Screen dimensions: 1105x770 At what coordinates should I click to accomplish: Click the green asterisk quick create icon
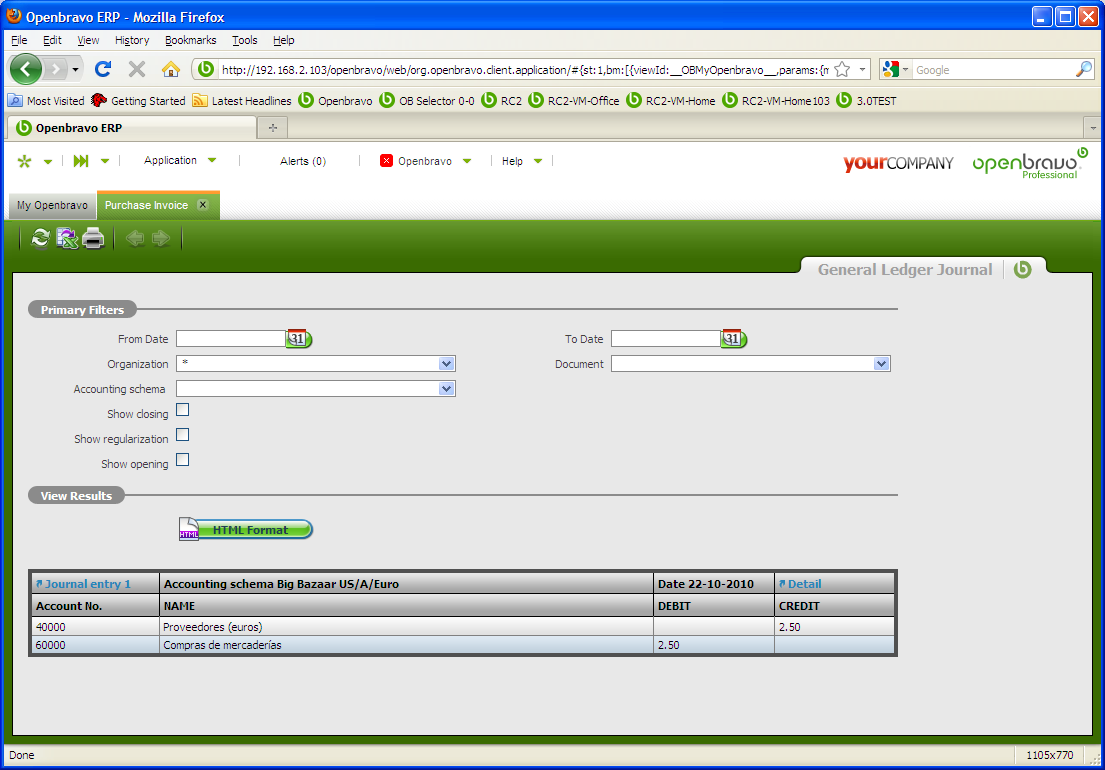tap(25, 161)
